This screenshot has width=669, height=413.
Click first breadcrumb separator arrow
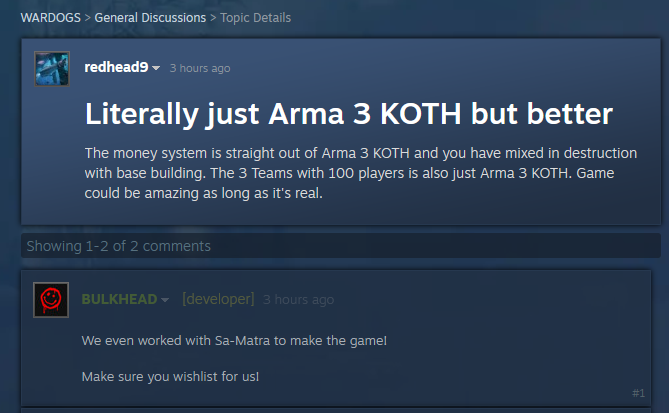[87, 17]
